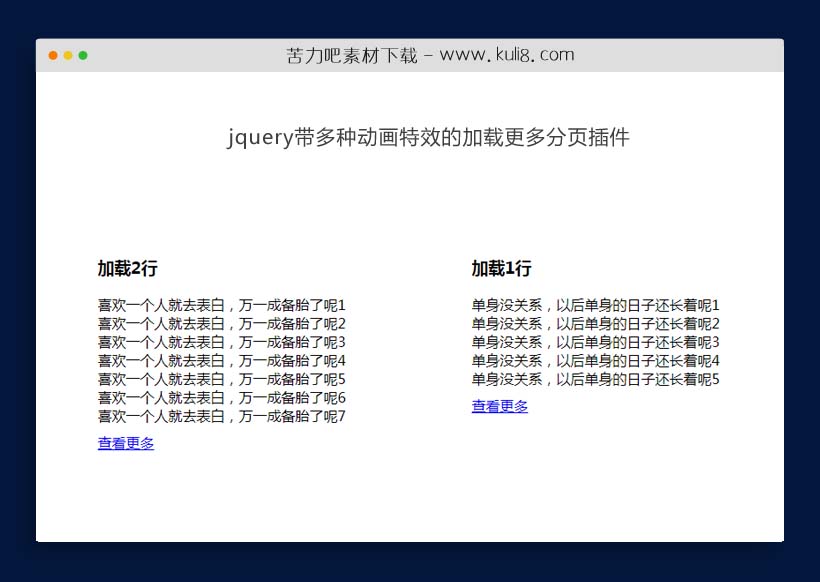Image resolution: width=820 pixels, height=582 pixels.
Task: Click the 查看更多 link under 加载1行
Action: pos(499,406)
